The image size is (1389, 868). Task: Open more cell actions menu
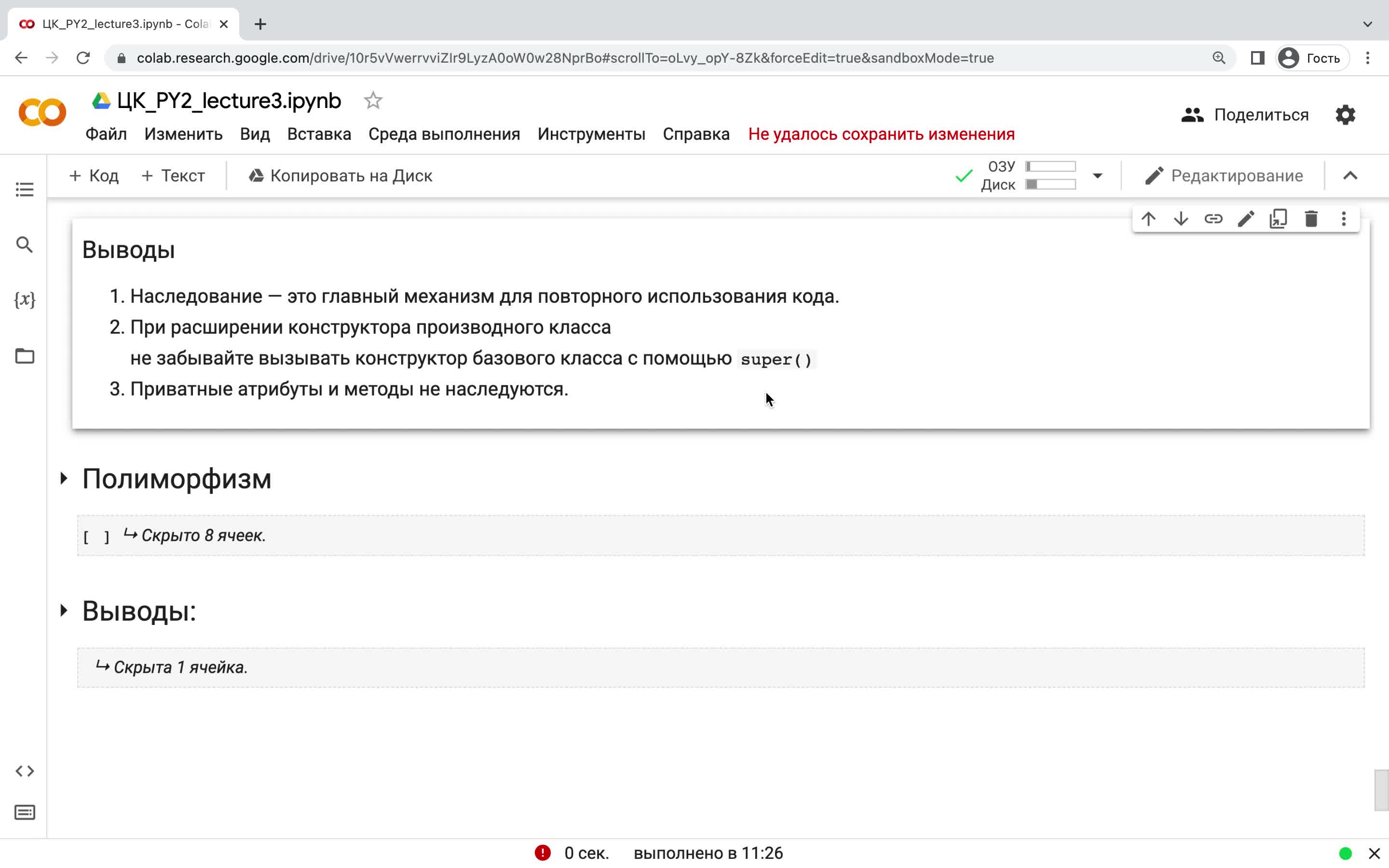click(x=1344, y=219)
